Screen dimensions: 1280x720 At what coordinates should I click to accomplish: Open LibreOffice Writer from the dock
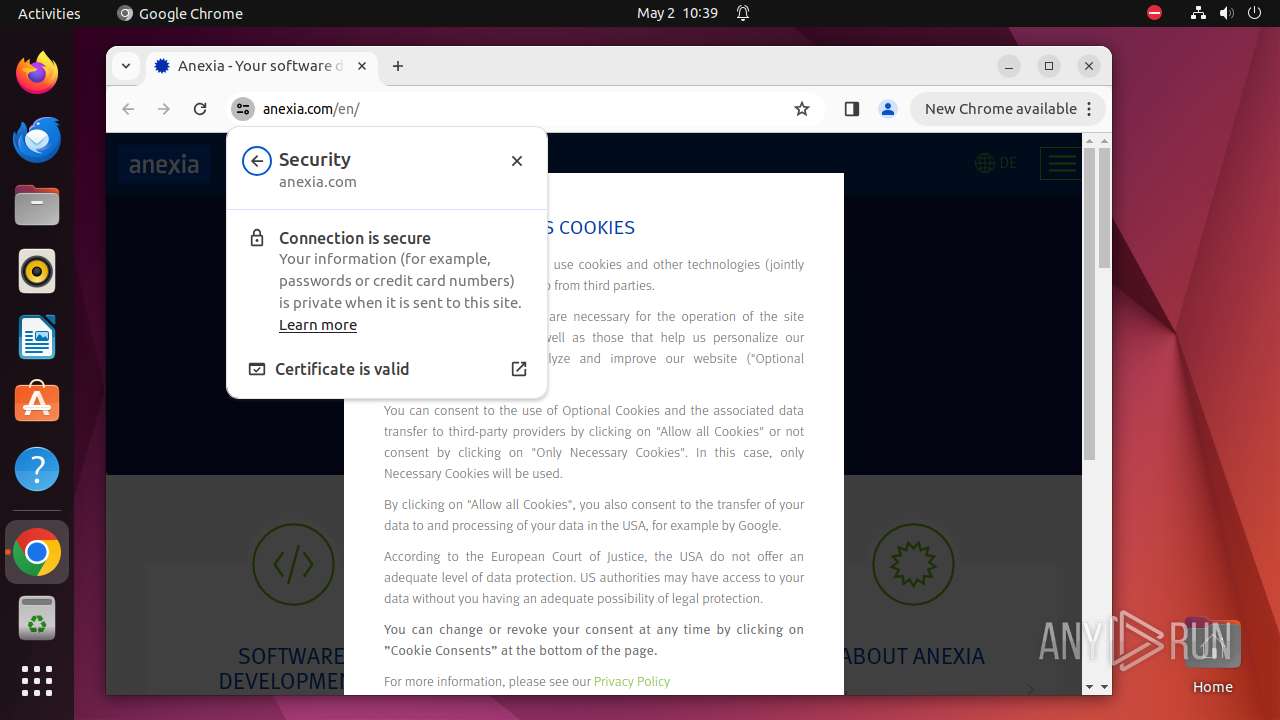point(37,338)
